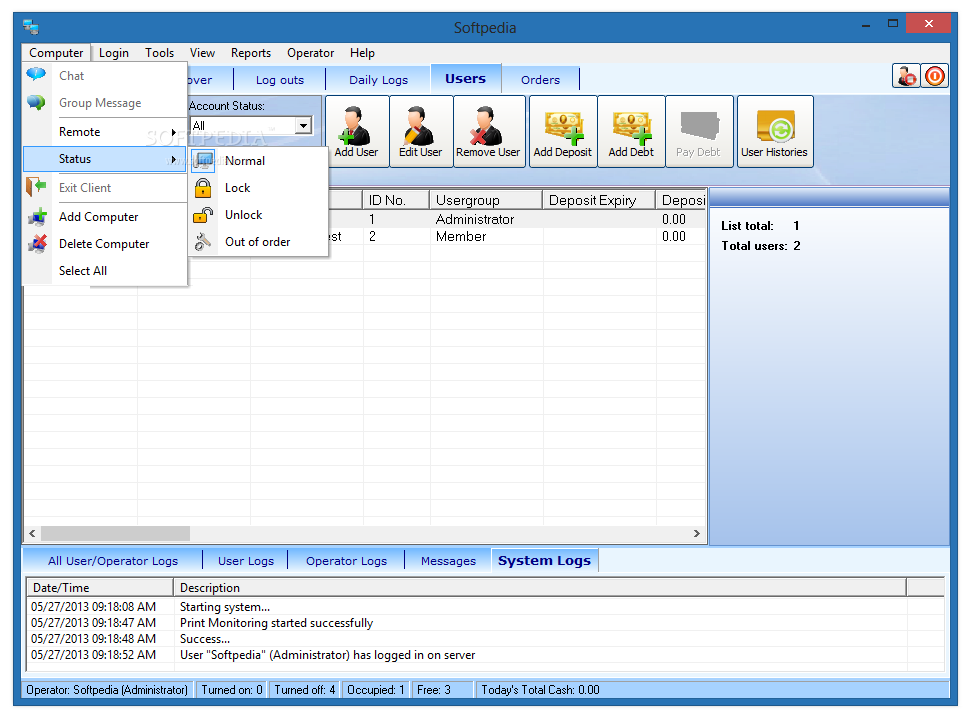The width and height of the screenshot is (975, 725).
Task: Click the Add Computer icon in the menu
Action: [37, 216]
